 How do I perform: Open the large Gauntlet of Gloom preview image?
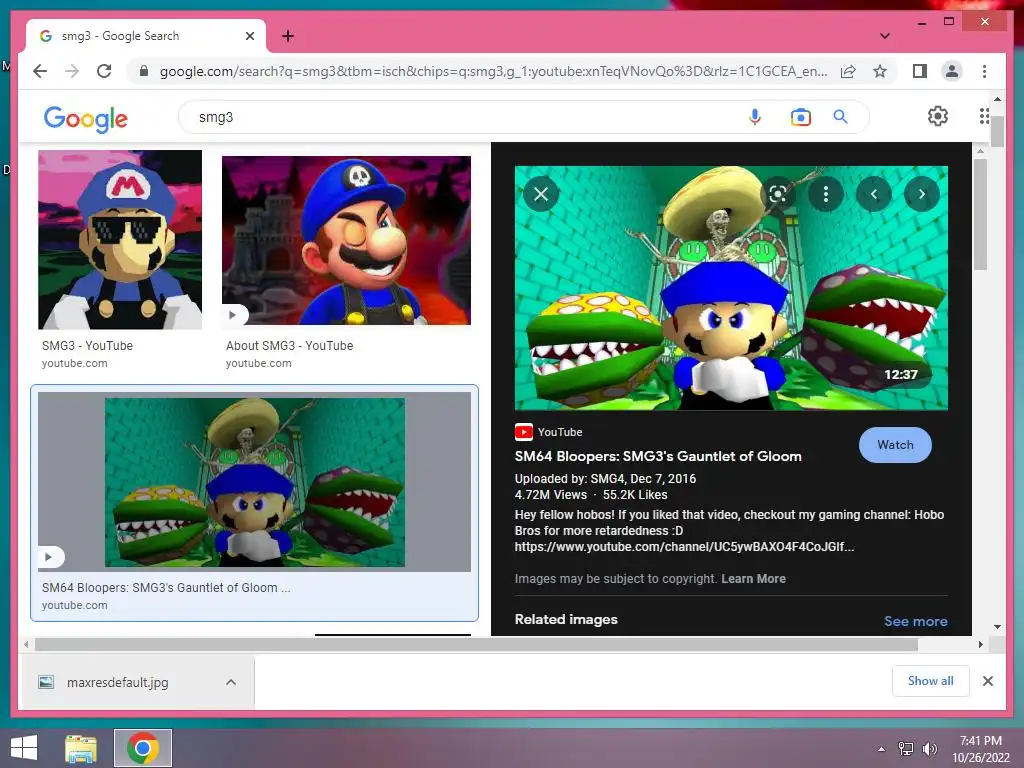[731, 288]
